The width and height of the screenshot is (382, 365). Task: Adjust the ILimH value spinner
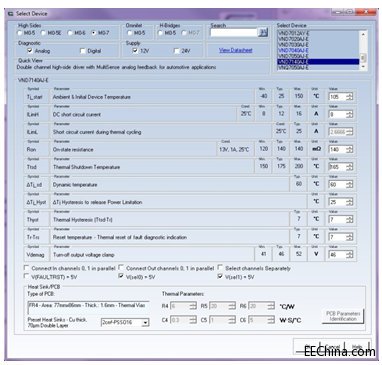pyautogui.click(x=349, y=114)
